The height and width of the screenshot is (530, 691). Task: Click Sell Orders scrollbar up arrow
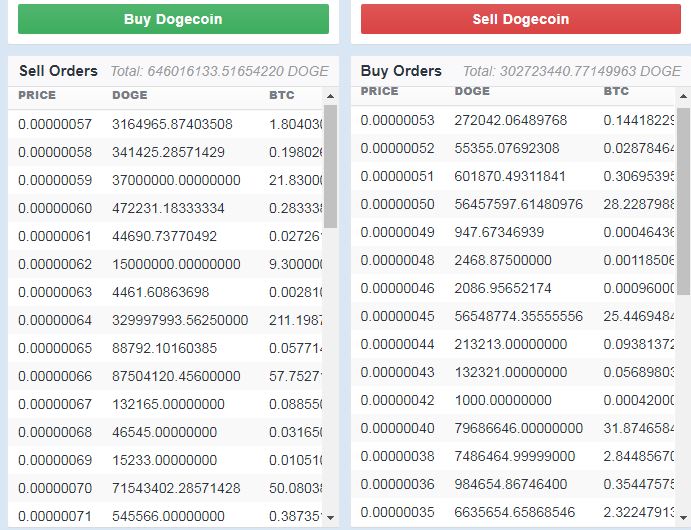330,96
